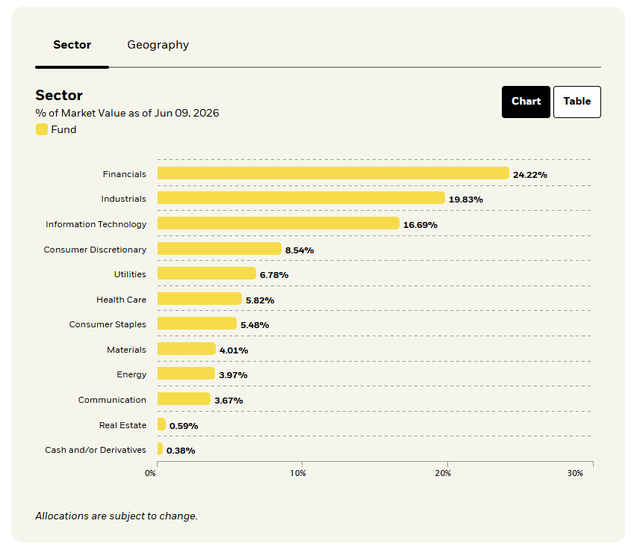This screenshot has width=640, height=550.
Task: Select the Sector tab
Action: 72,44
